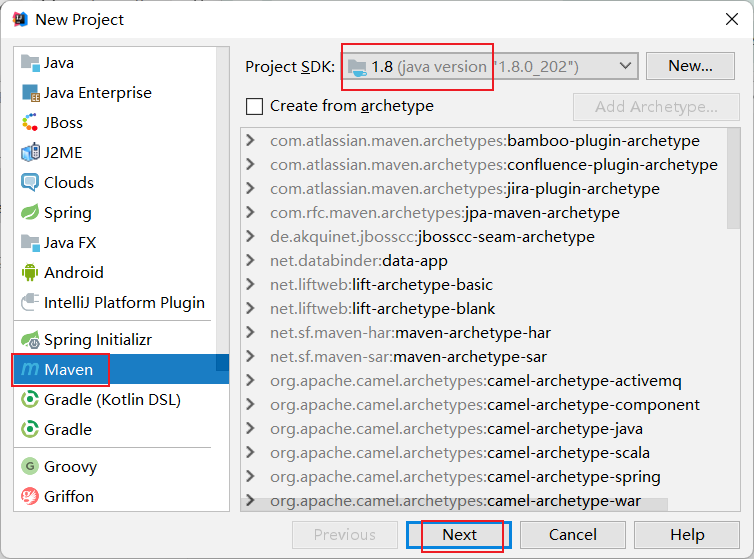Click the Maven m icon
The image size is (754, 559).
click(x=30, y=369)
